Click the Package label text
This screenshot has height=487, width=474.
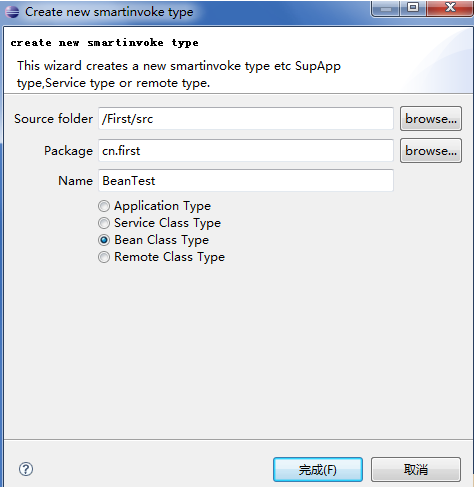coord(68,151)
